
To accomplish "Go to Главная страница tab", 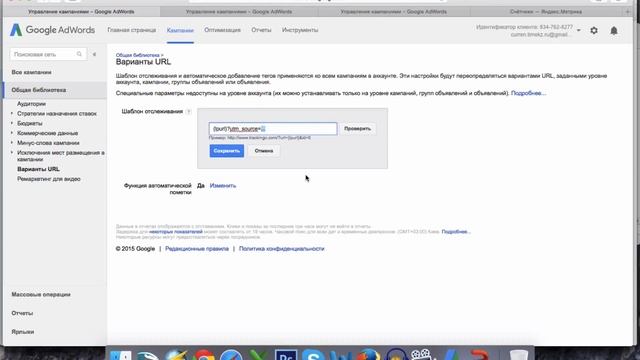I will point(131,30).
